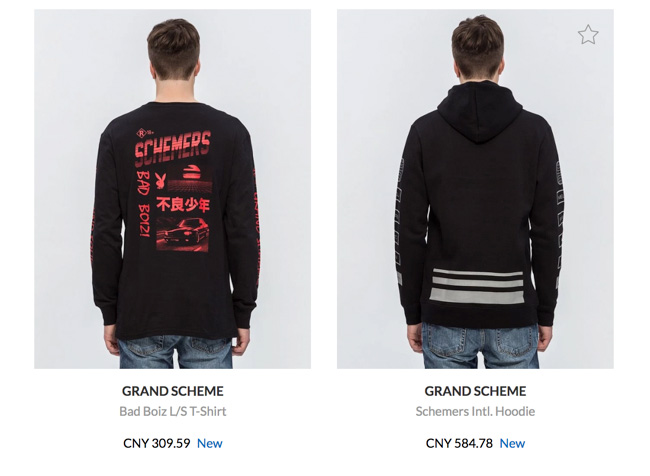650x476 pixels.
Task: Click the BAD BOIZ! vertical text print
Action: coord(143,203)
